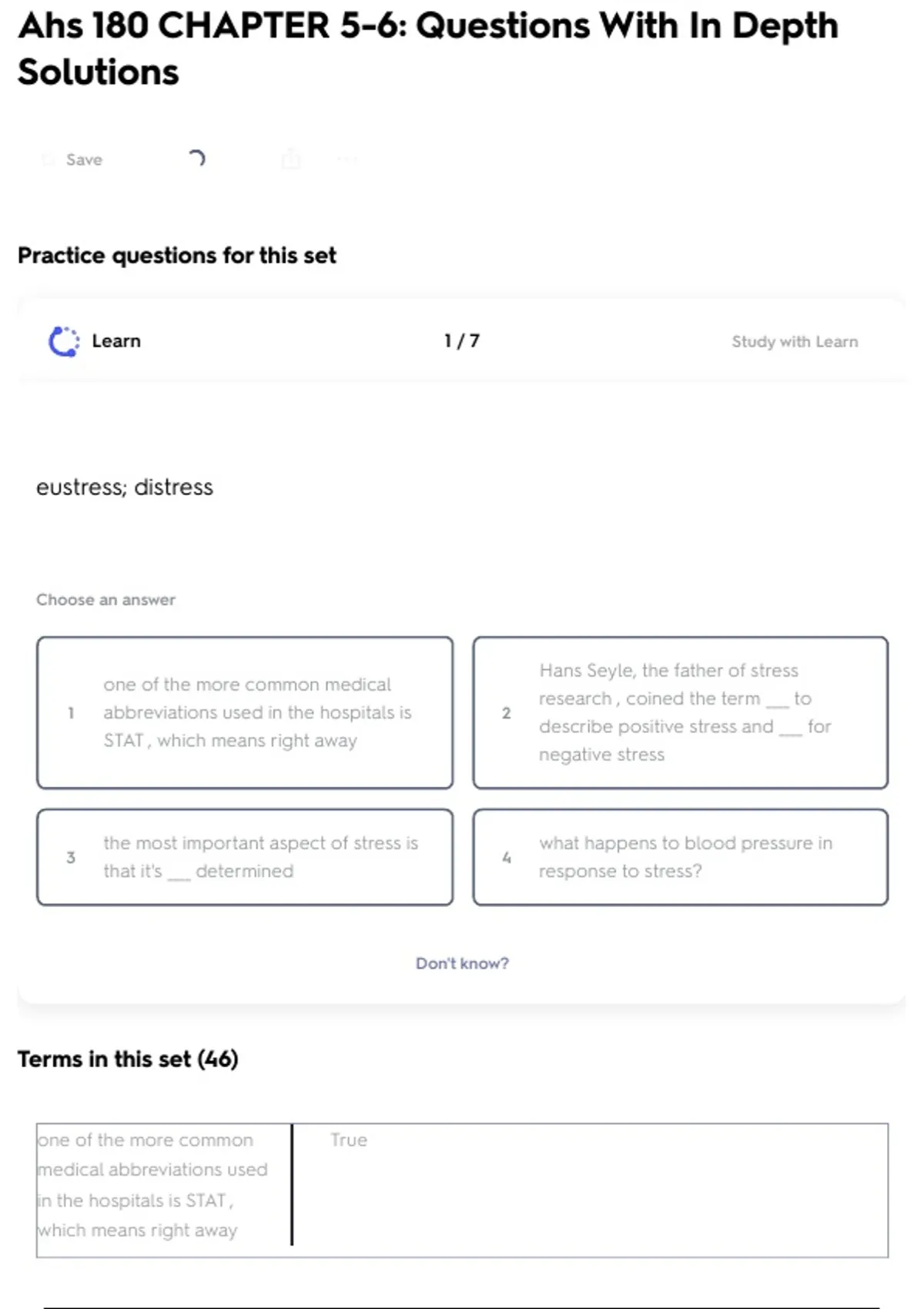The image size is (924, 1309).
Task: Click the loading spinner icon
Action: point(196,159)
